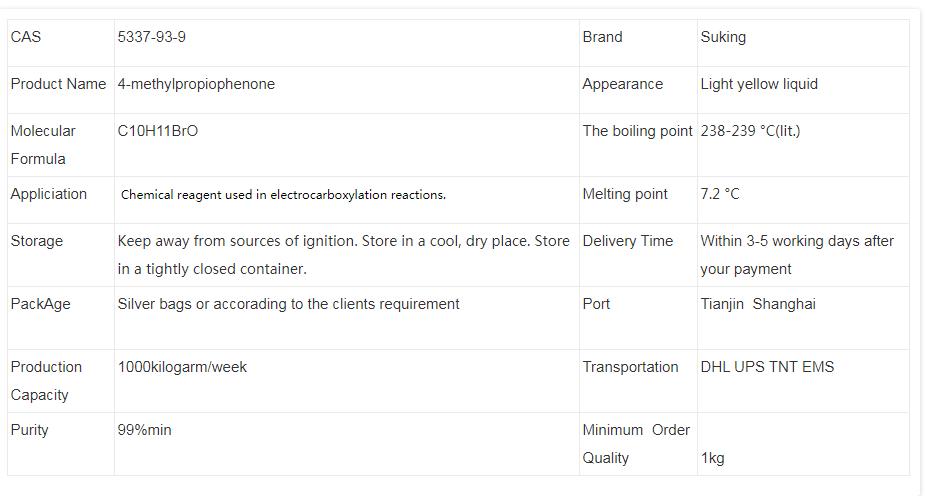Image resolution: width=925 pixels, height=496 pixels.
Task: Click the minimum order value 1kg
Action: coord(712,458)
